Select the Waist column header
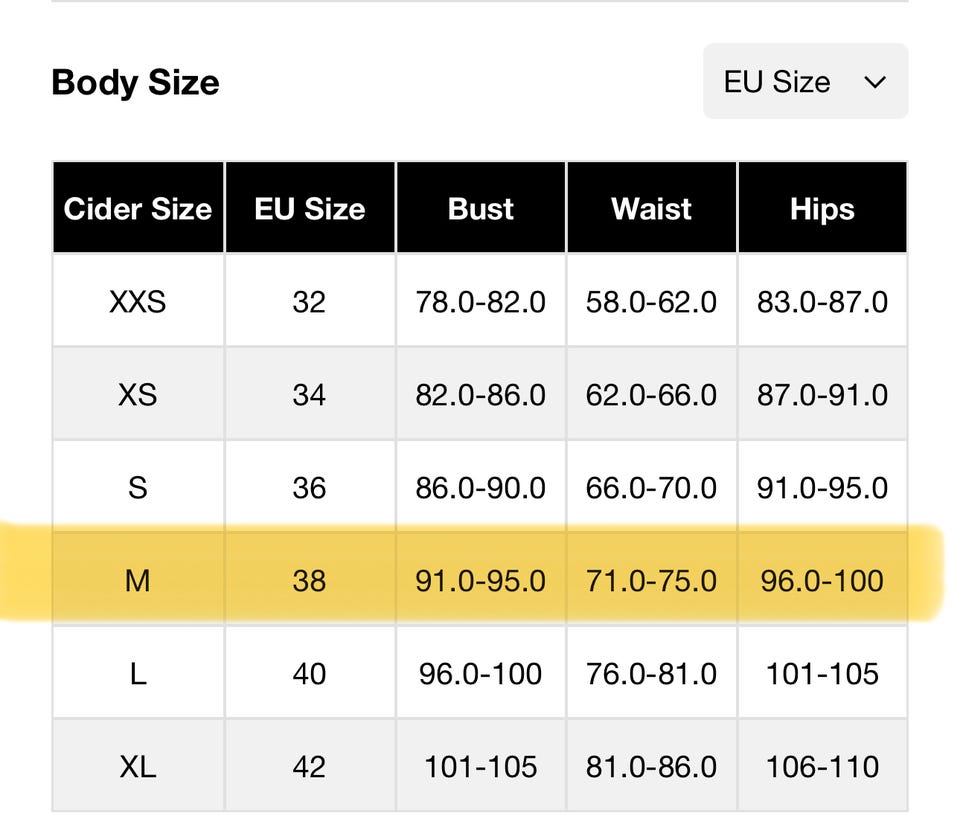This screenshot has width=960, height=839. coord(651,208)
